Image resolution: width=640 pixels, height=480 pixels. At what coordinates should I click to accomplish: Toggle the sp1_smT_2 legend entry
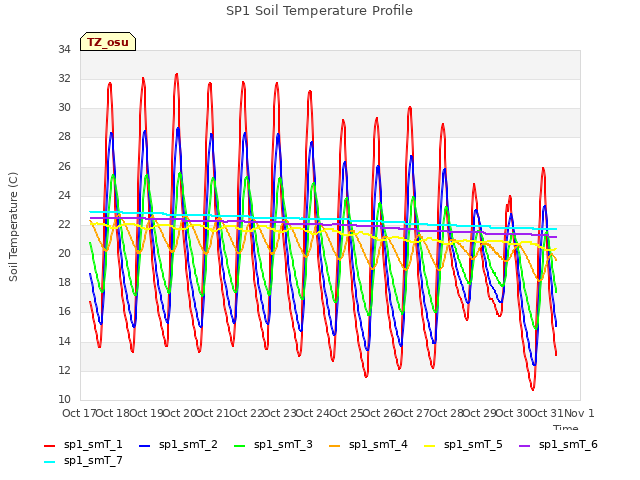(x=178, y=444)
